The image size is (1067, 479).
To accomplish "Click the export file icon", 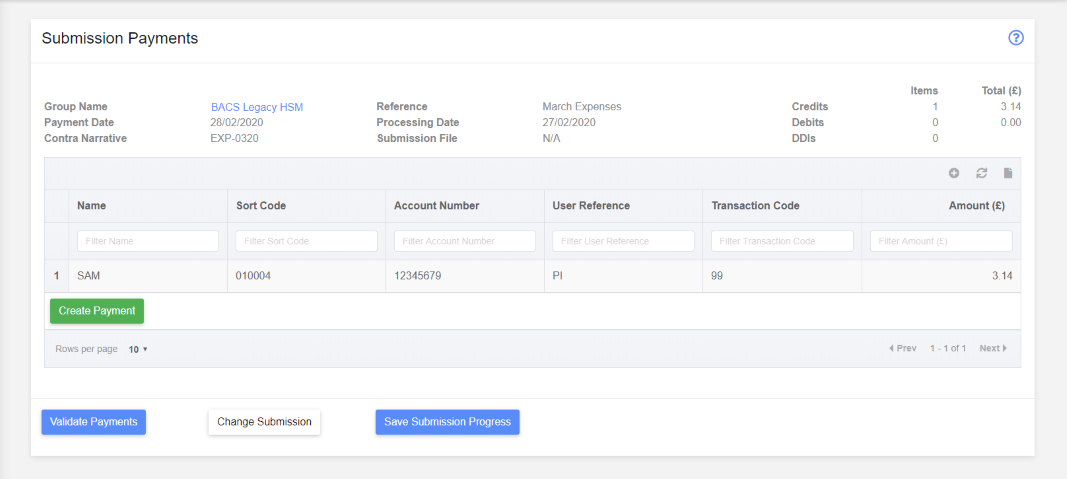I will point(1008,174).
